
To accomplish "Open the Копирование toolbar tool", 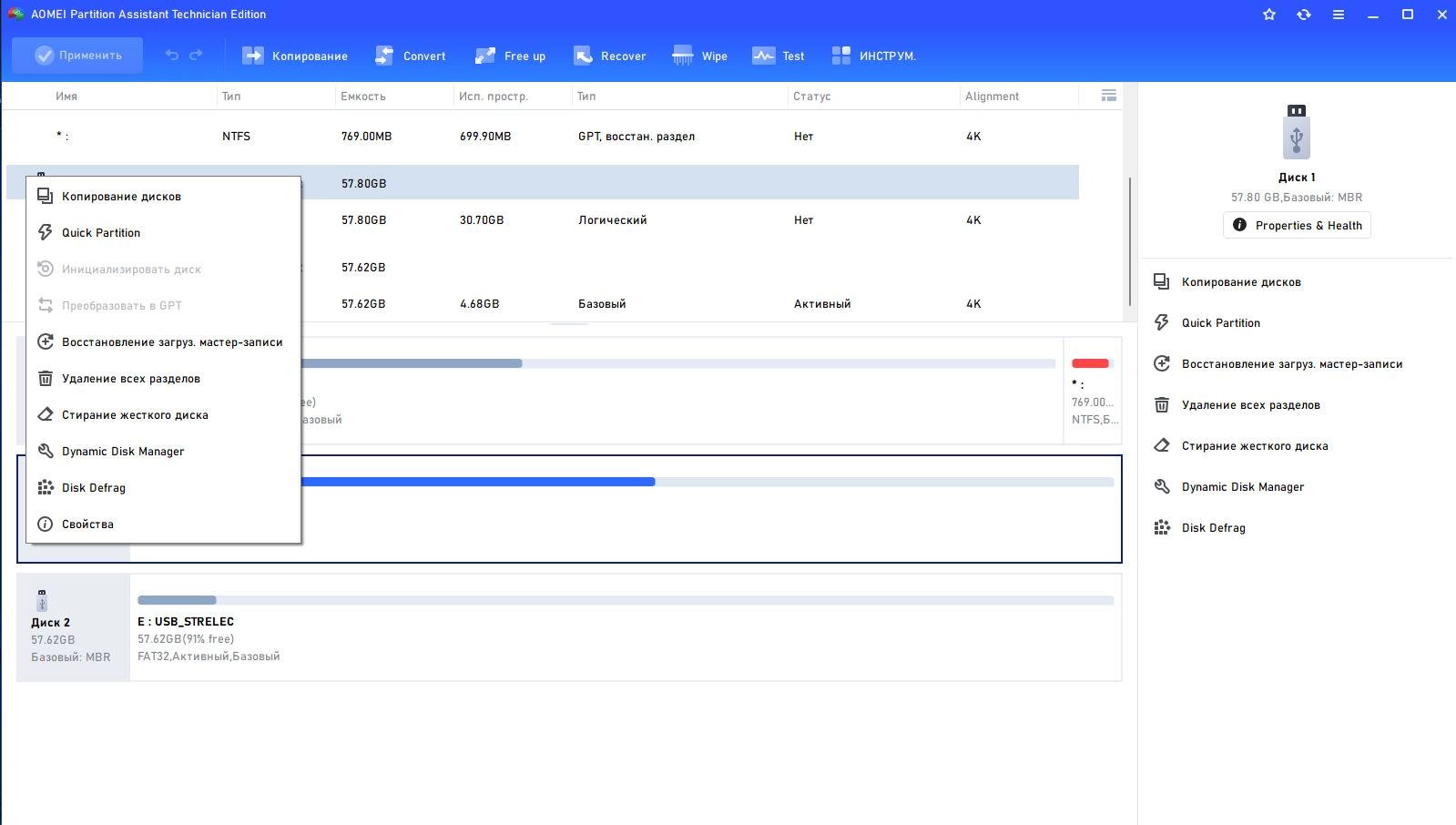I will point(295,56).
